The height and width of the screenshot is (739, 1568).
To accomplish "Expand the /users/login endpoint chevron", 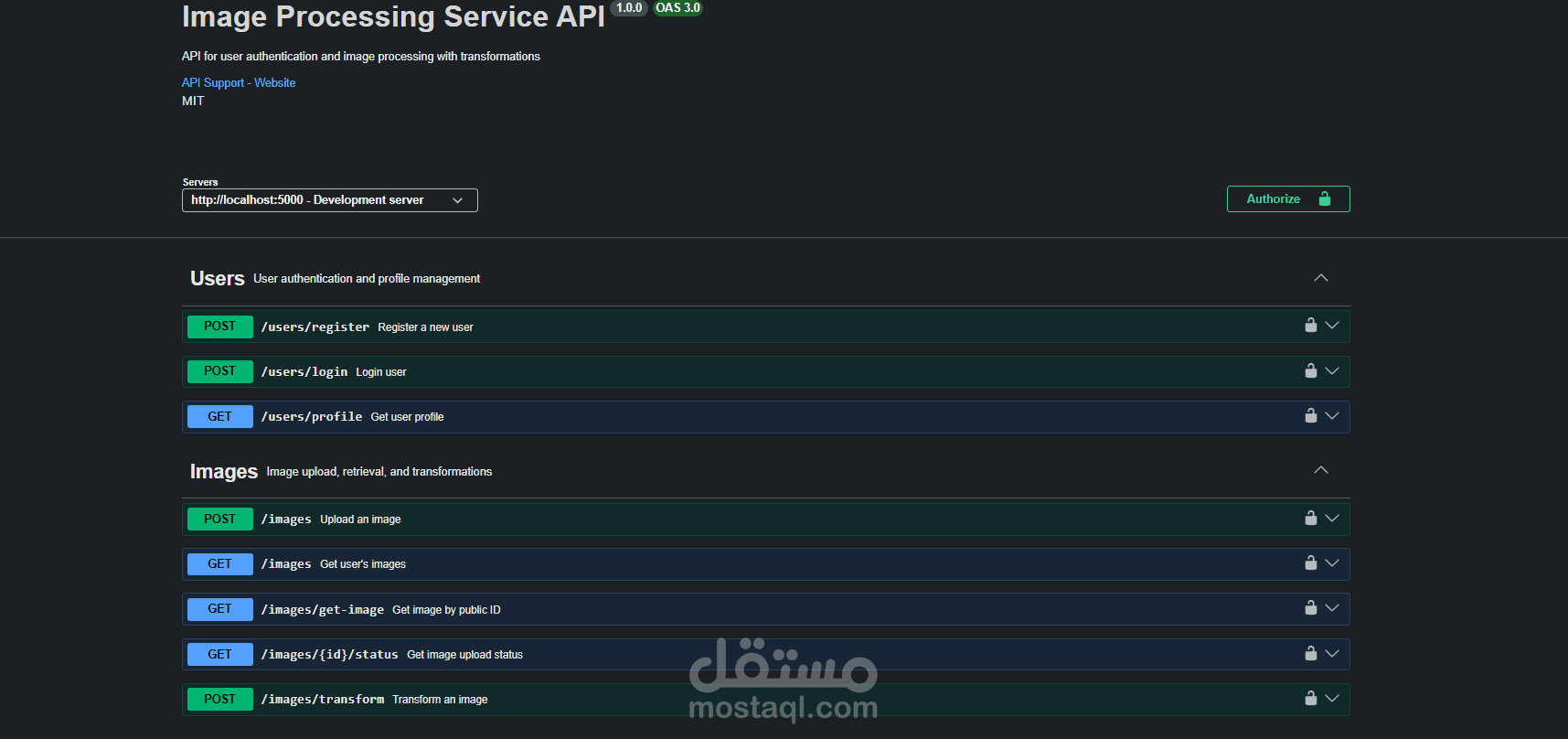I will coord(1332,370).
